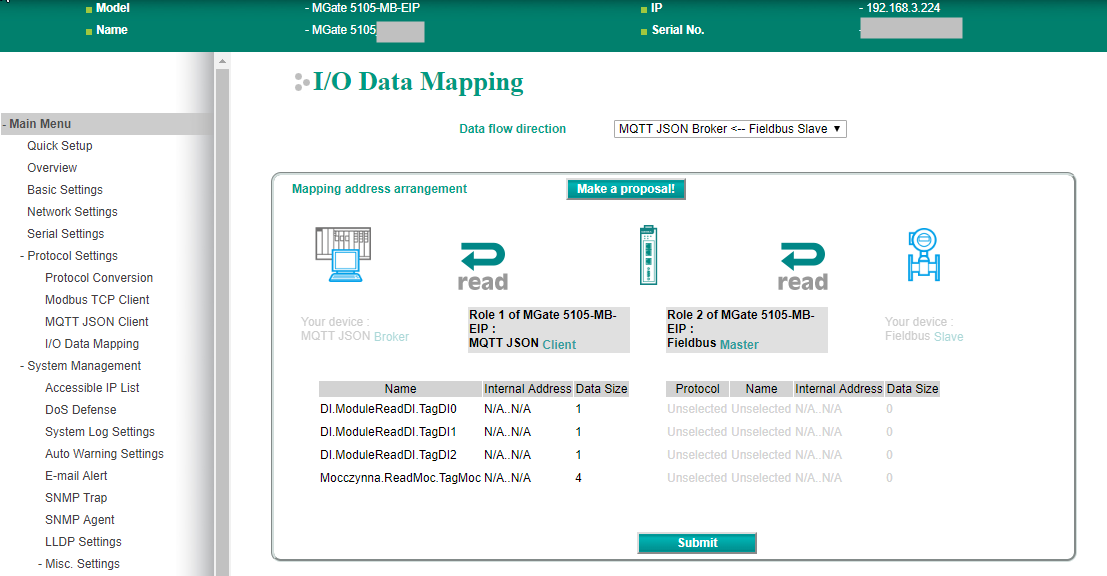Click the Fieldbus Master role link
The height and width of the screenshot is (576, 1107).
[x=738, y=345]
